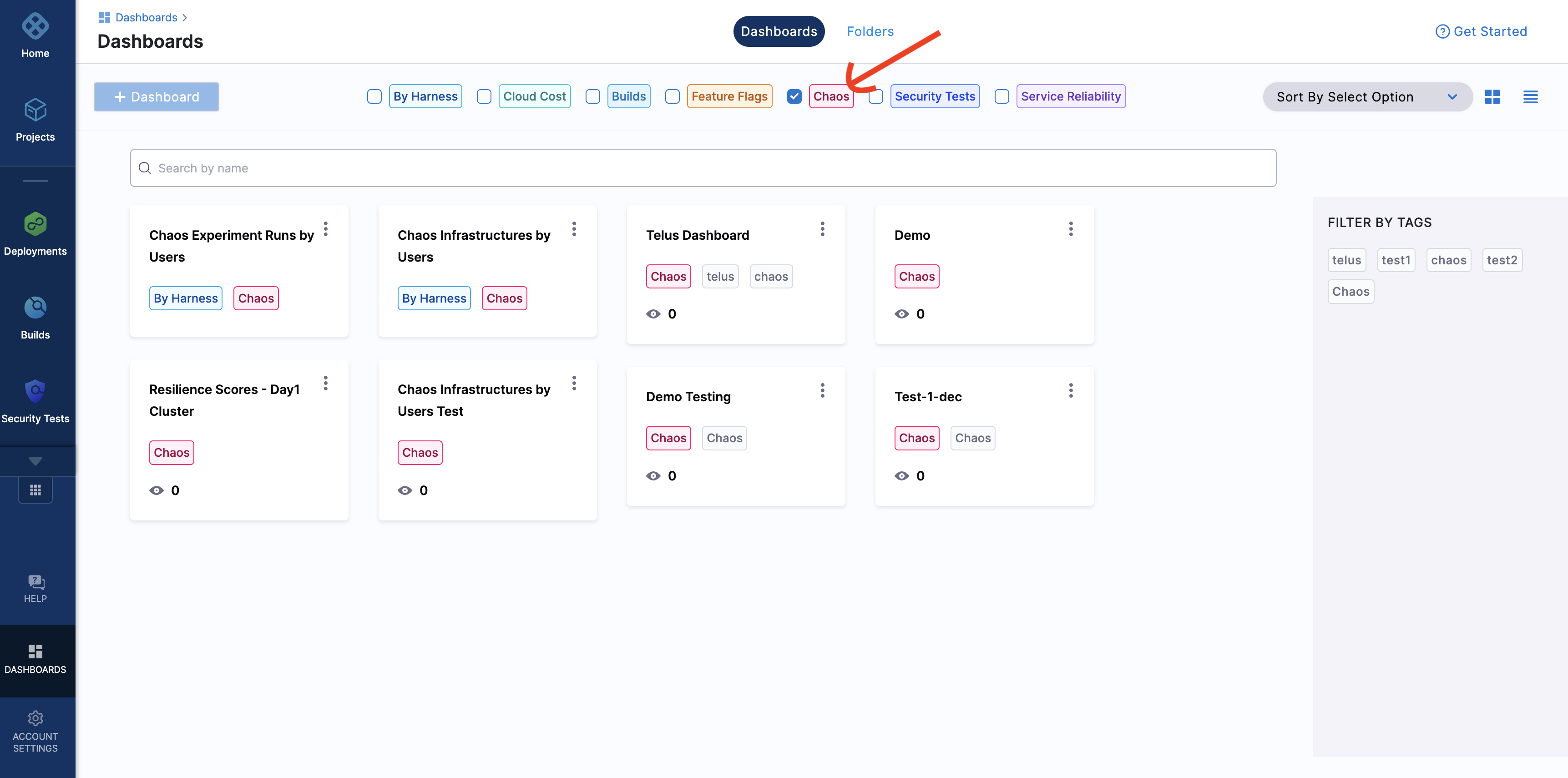Select the Dashboards tab
Image resolution: width=1568 pixels, height=778 pixels.
tap(779, 30)
